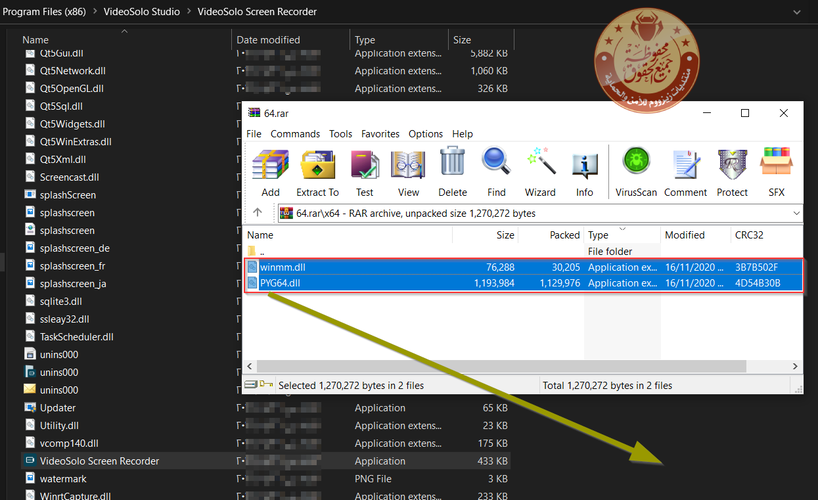This screenshot has width=818, height=500.
Task: Click the Protect shield icon
Action: tap(732, 164)
